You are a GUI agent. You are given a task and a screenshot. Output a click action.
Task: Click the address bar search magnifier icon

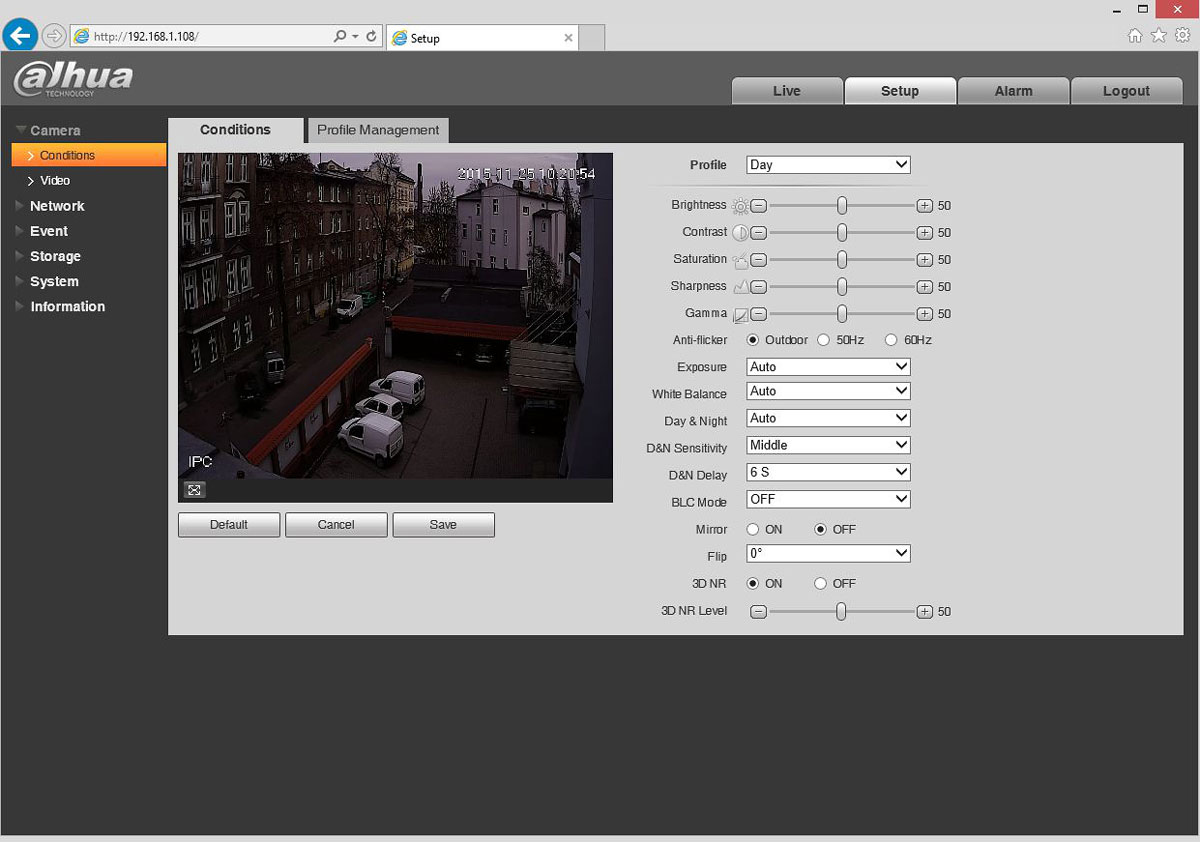click(x=340, y=36)
